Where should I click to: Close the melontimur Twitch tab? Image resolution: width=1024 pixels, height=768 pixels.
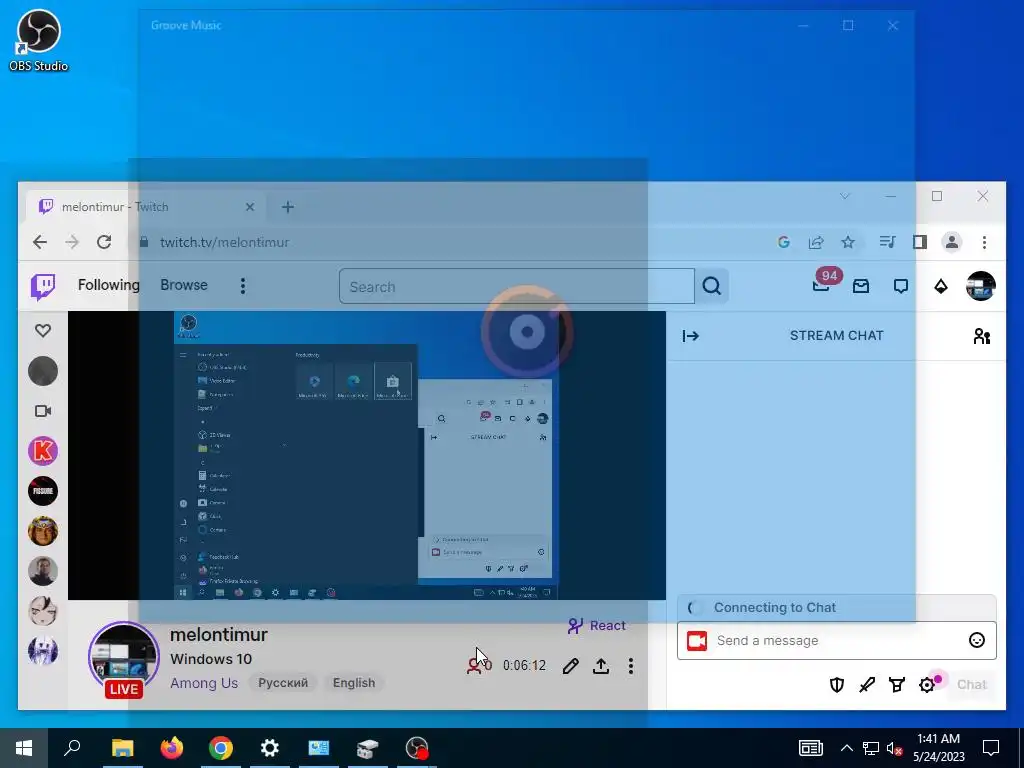click(249, 207)
